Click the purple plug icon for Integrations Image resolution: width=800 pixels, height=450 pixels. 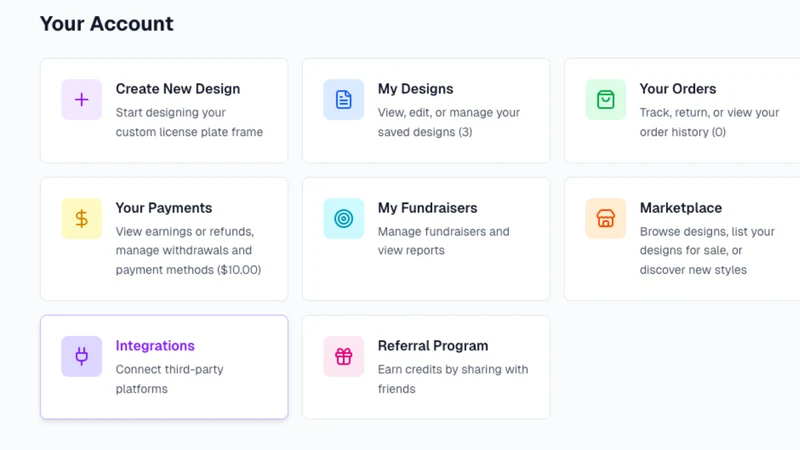pos(82,357)
